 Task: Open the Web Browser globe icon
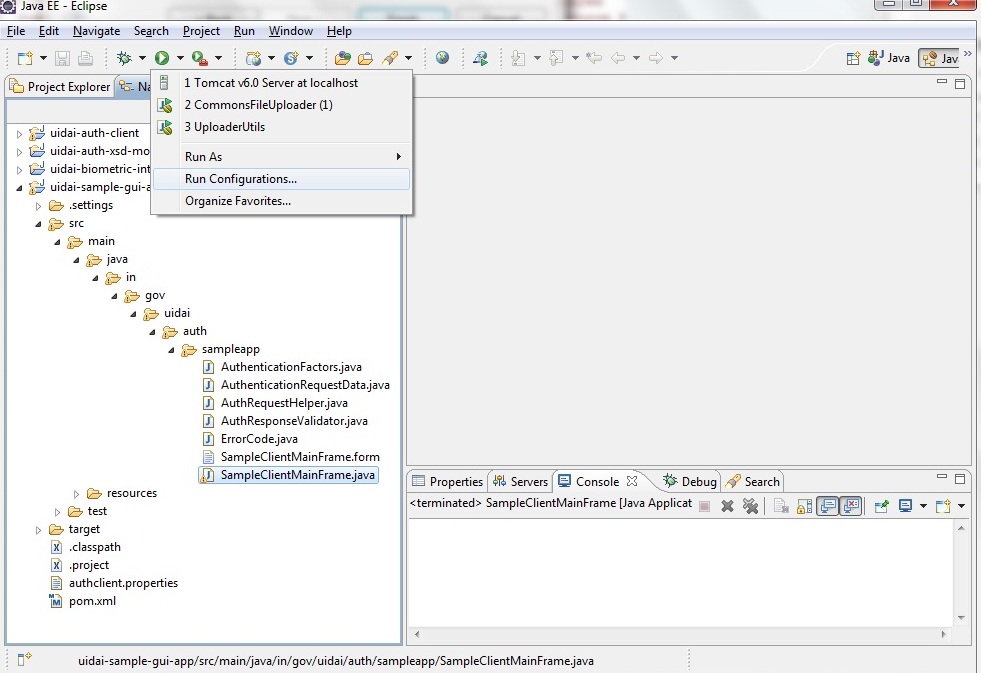pos(442,58)
